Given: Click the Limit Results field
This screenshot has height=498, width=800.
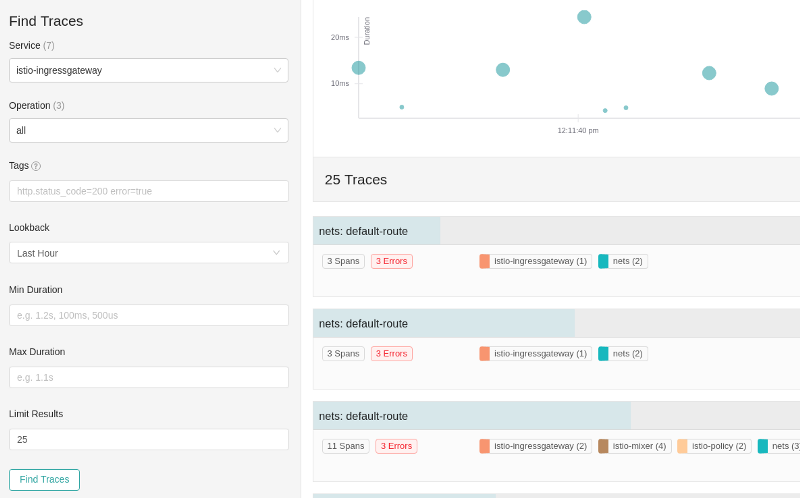Looking at the screenshot, I should point(148,439).
